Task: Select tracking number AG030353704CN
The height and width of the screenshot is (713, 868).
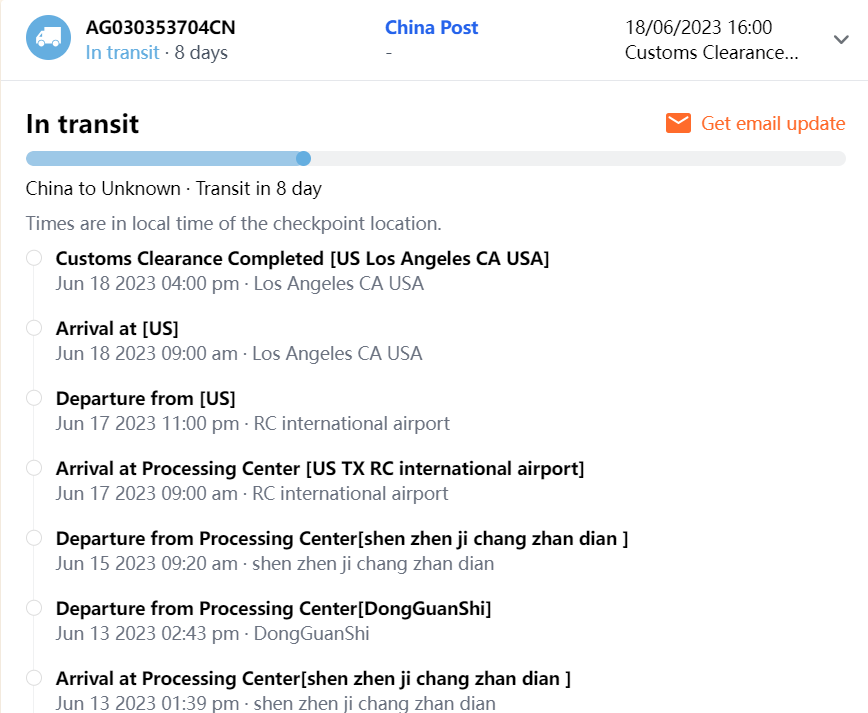Action: click(161, 27)
